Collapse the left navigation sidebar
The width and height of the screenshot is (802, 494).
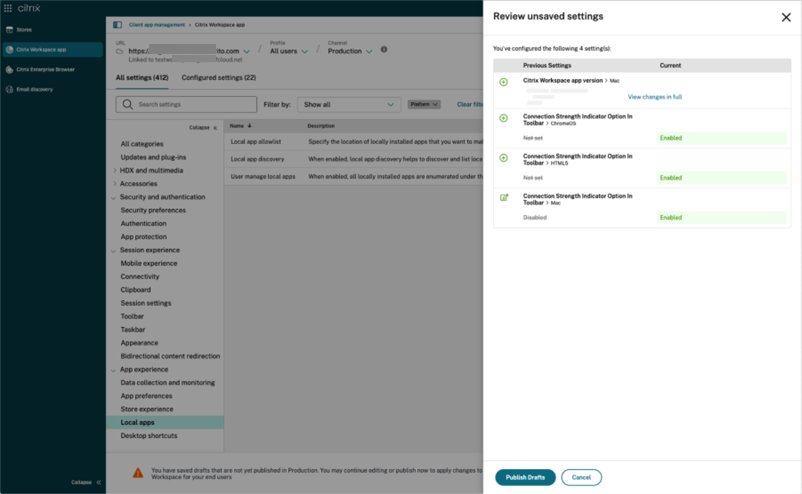(86, 482)
